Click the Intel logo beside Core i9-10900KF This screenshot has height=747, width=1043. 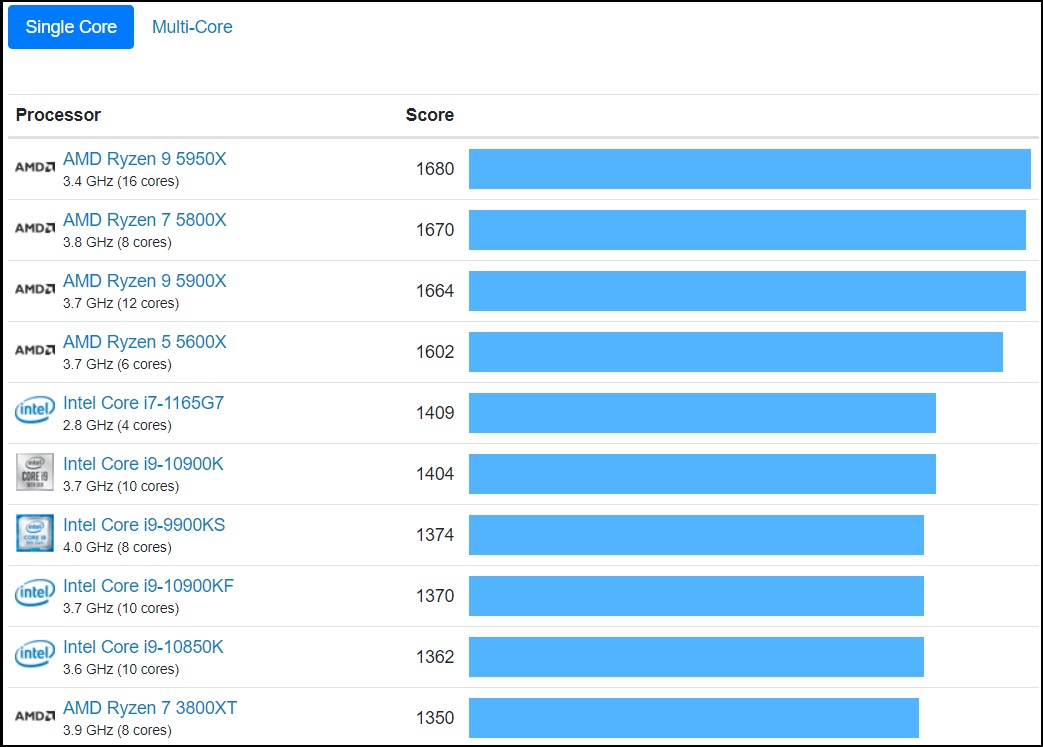click(x=35, y=593)
